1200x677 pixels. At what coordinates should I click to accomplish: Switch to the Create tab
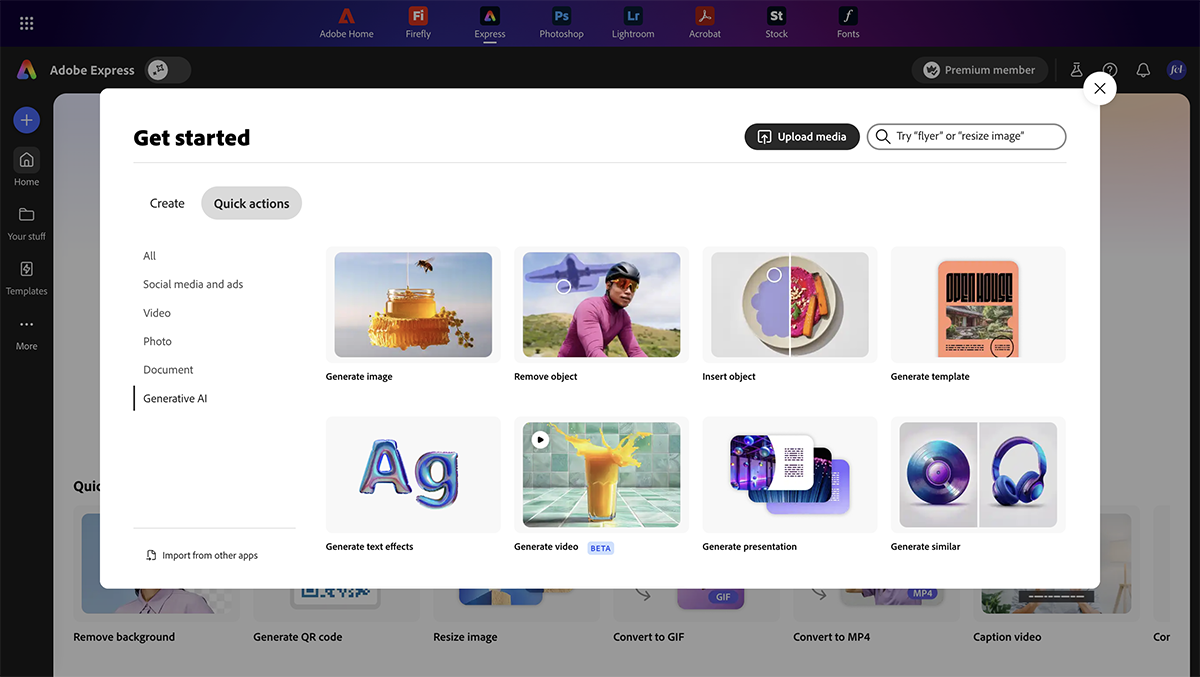[x=167, y=203]
